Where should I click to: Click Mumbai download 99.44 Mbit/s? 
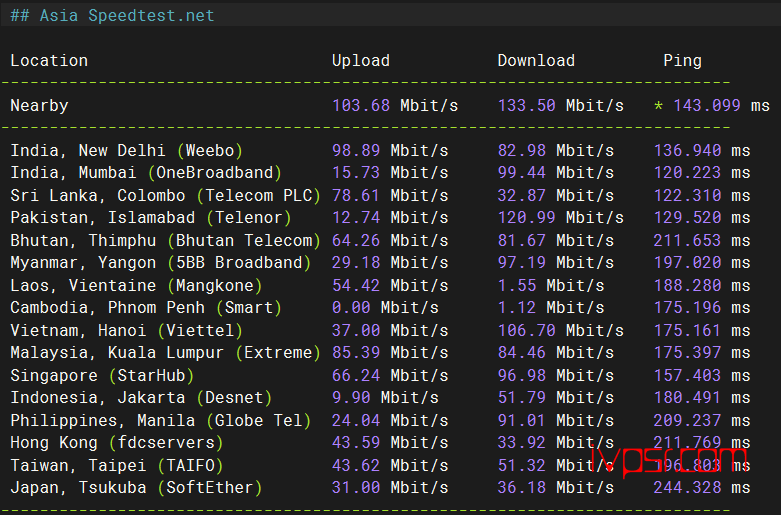[555, 173]
